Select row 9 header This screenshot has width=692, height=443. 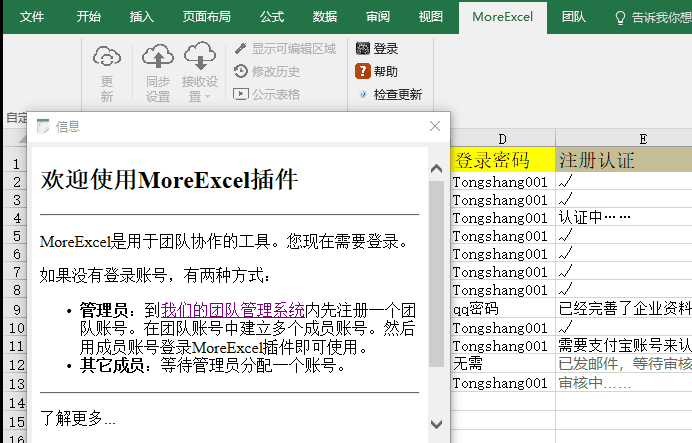[x=16, y=309]
